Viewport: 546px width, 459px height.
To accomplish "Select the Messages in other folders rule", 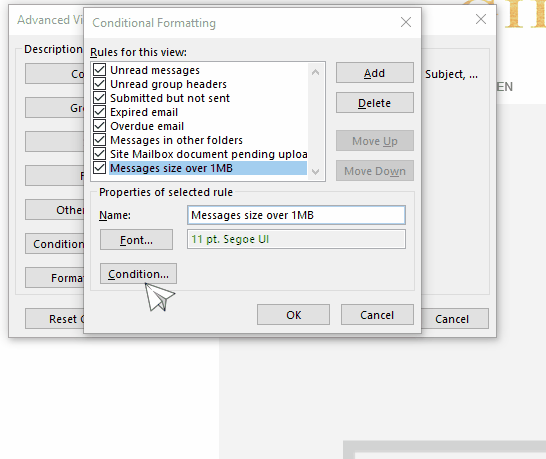I will pyautogui.click(x=176, y=140).
